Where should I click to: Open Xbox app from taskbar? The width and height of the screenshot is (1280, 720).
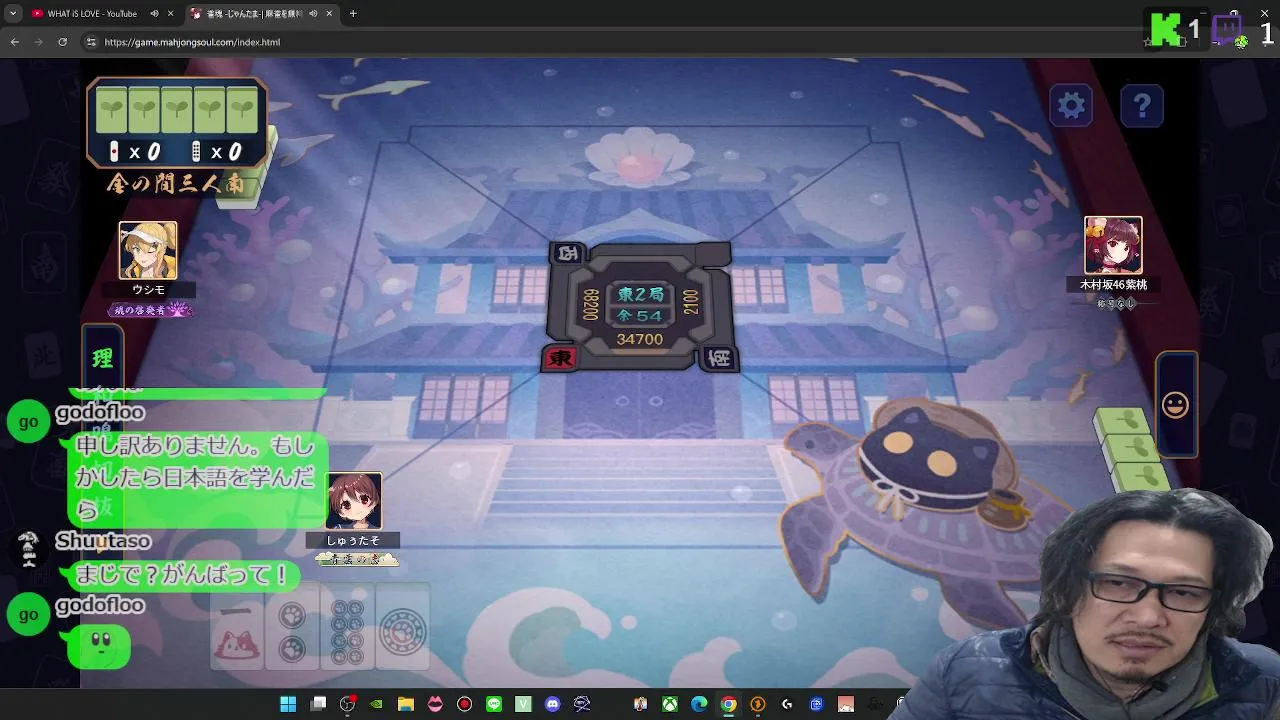click(x=670, y=704)
